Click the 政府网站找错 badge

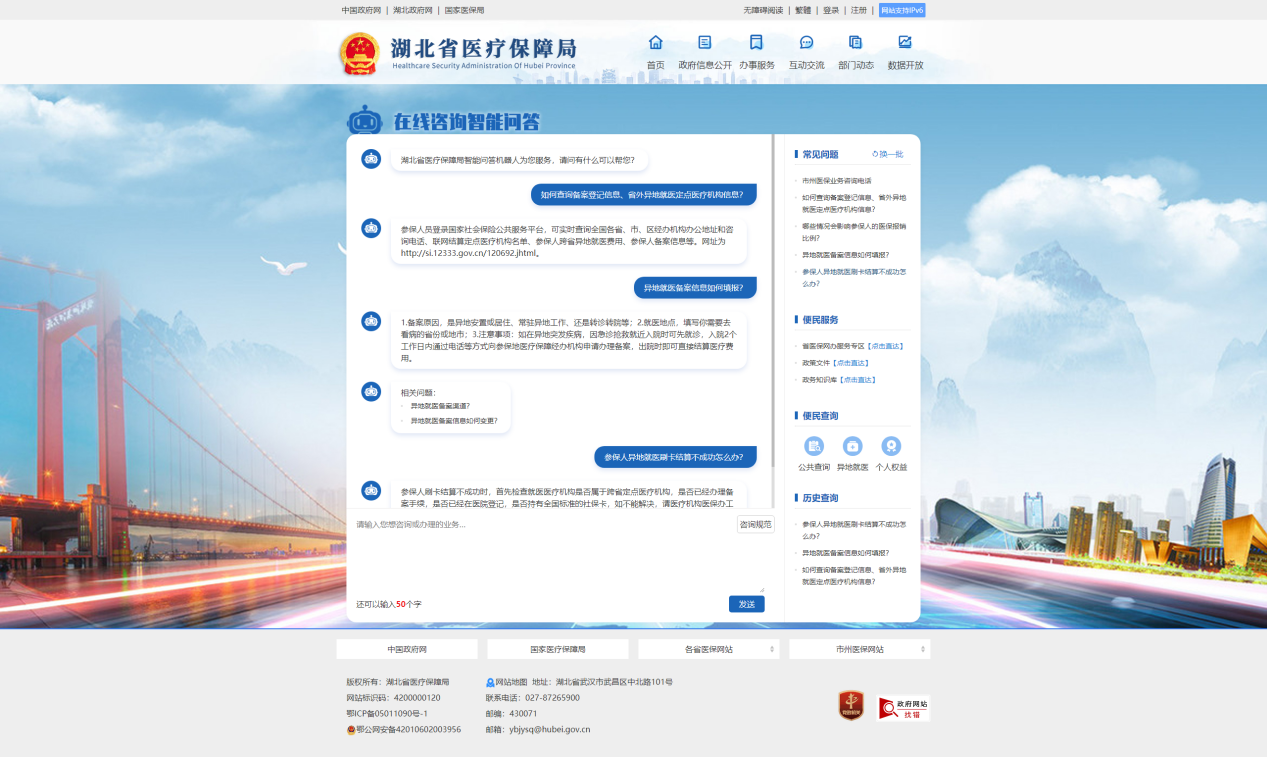(x=903, y=708)
